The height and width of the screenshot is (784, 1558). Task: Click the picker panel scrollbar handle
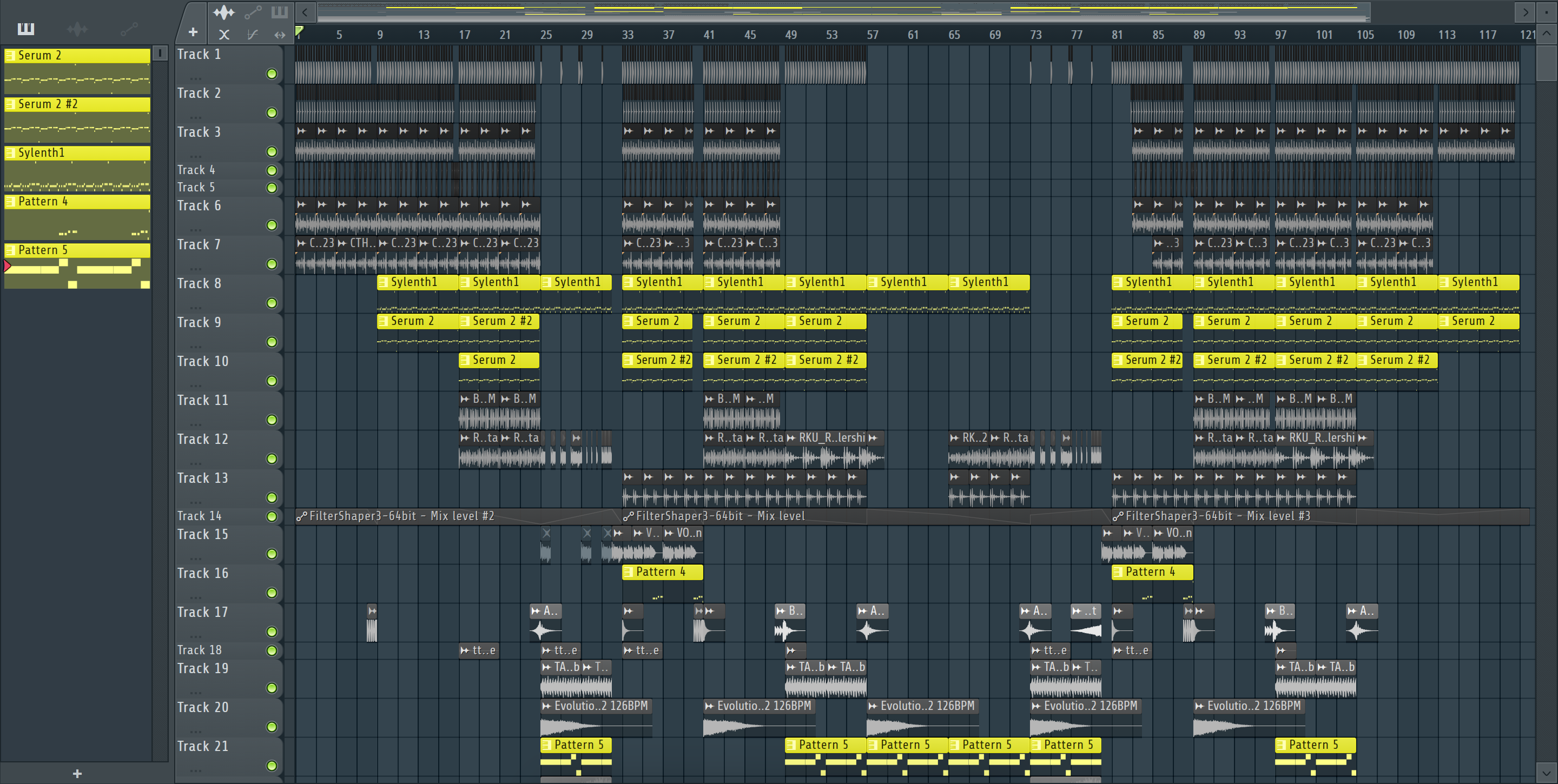click(160, 53)
